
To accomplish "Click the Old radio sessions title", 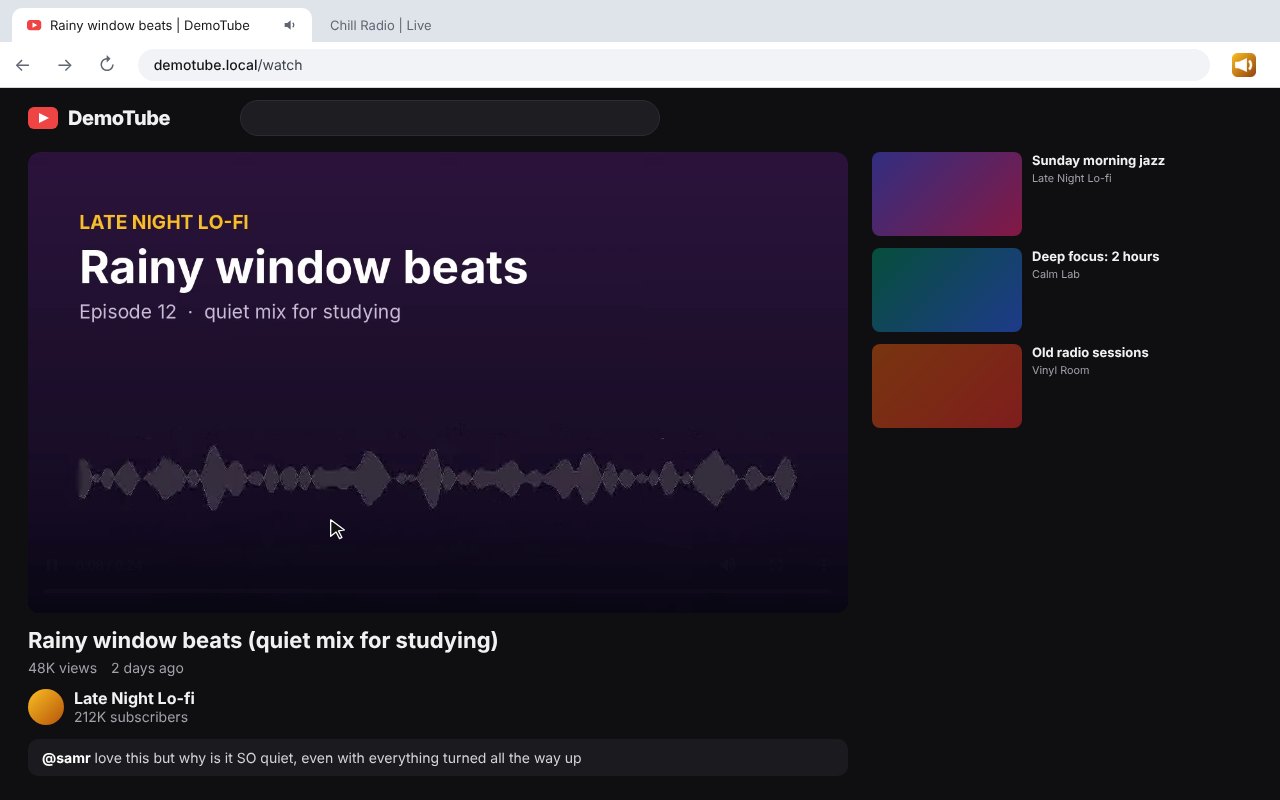I will coord(1090,352).
